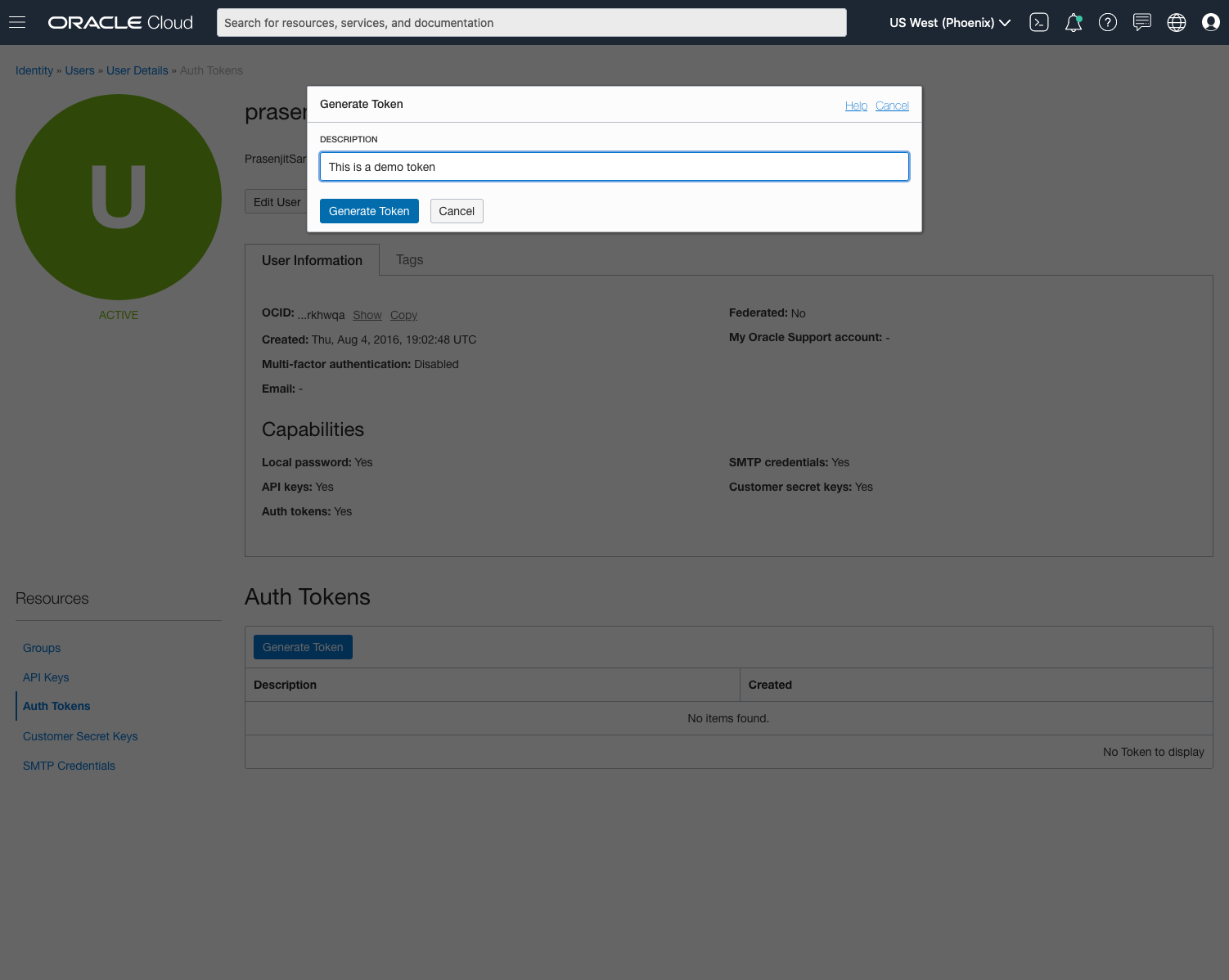Click the Cancel button in the dialog
Screen dimensions: 1229x980
[457, 211]
